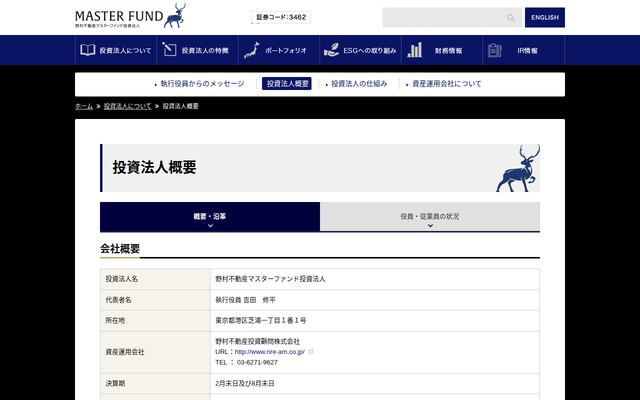
Task: Switch site to ENGLISH
Action: point(545,18)
